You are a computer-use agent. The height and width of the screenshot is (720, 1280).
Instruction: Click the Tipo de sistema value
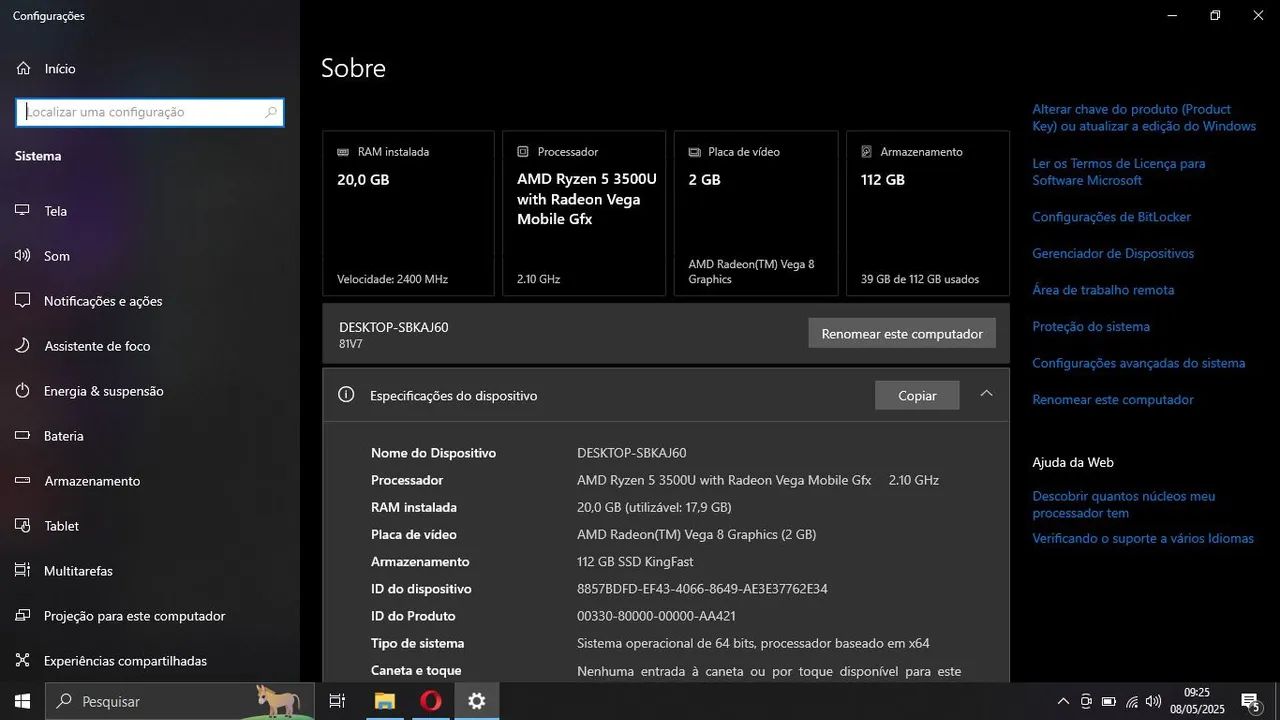pos(753,643)
